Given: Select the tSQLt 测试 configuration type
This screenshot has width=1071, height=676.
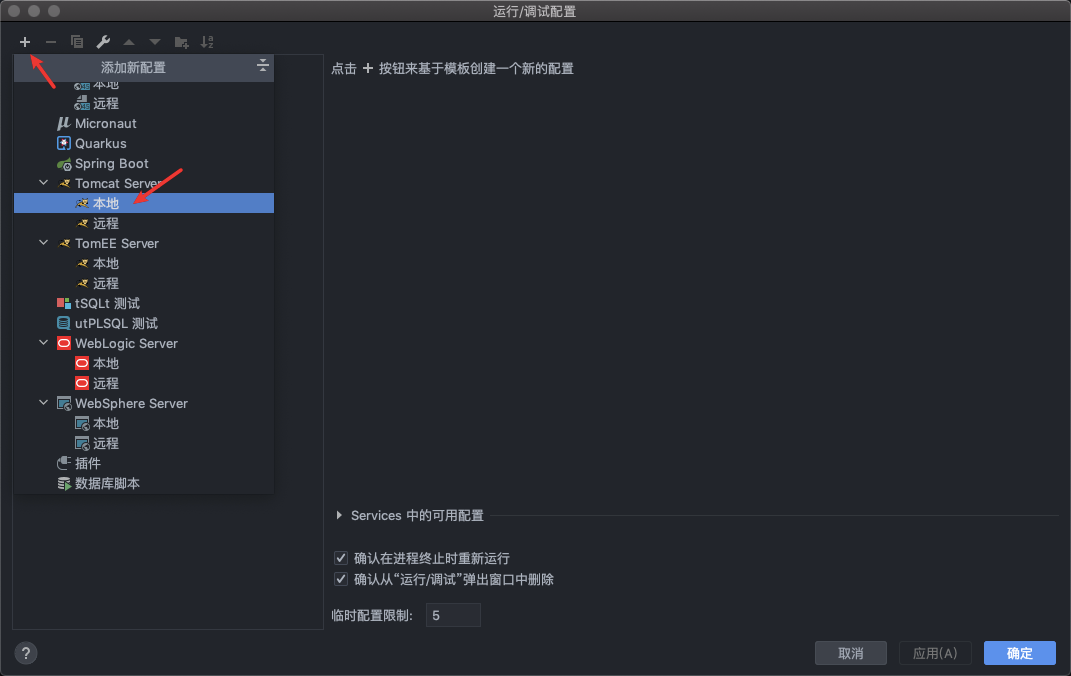Looking at the screenshot, I should click(143, 303).
